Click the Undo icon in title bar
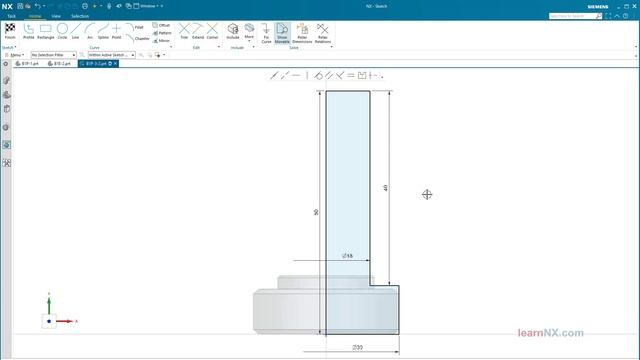This screenshot has height=360, width=640. click(38, 6)
